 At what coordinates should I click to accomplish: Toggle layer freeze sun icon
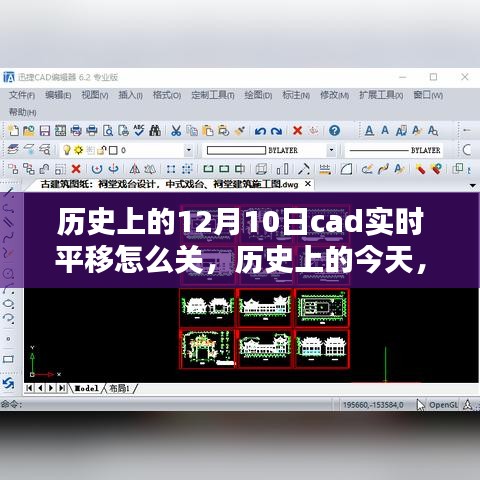[78, 150]
